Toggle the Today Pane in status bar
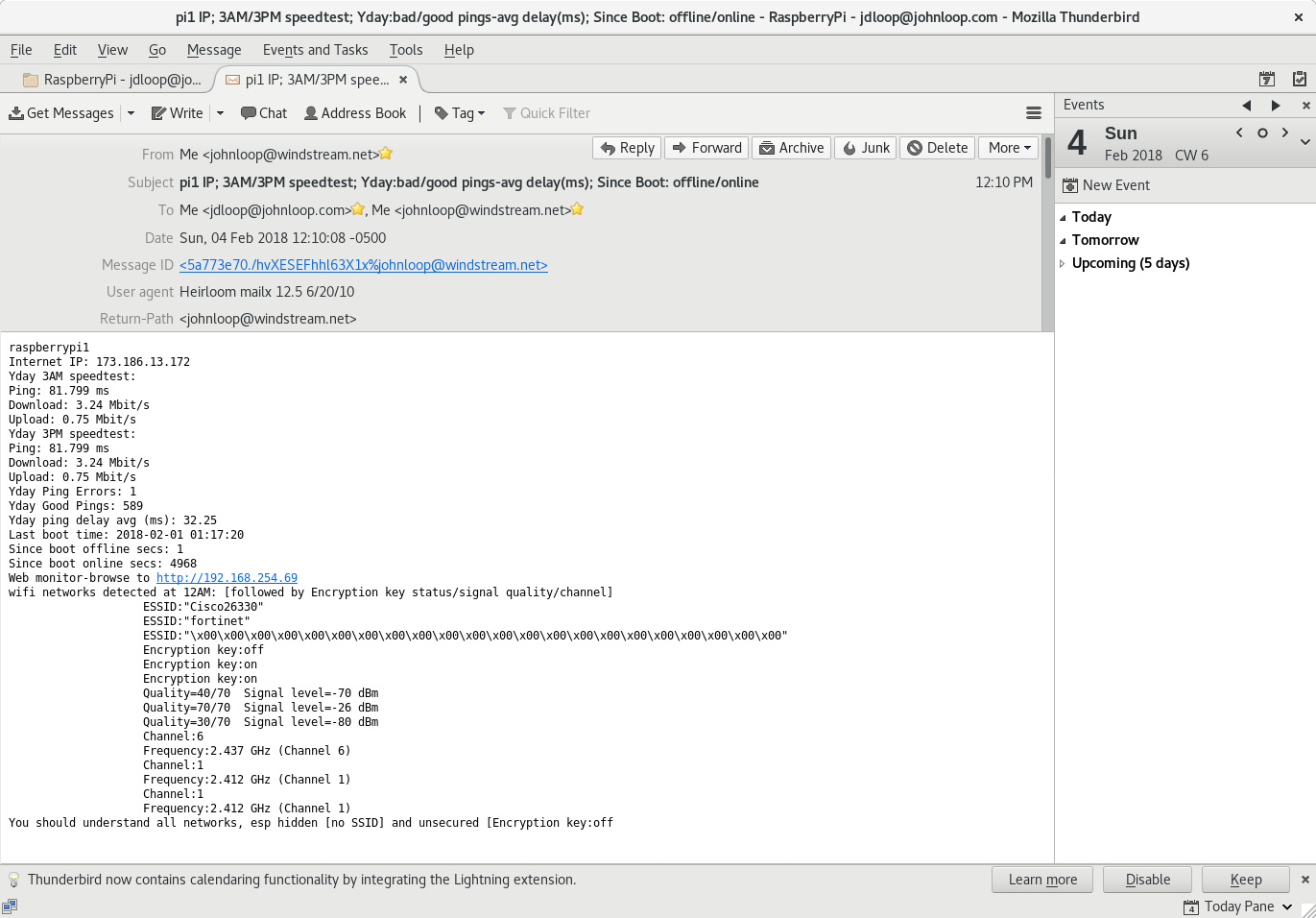Screen dimensions: 1316x918 (1237, 906)
